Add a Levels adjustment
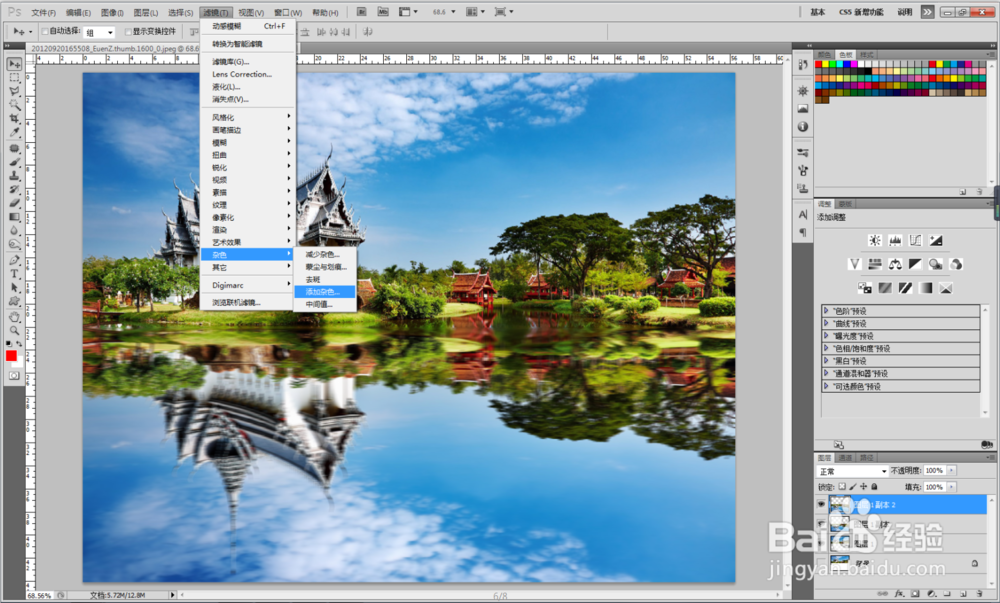 click(895, 240)
